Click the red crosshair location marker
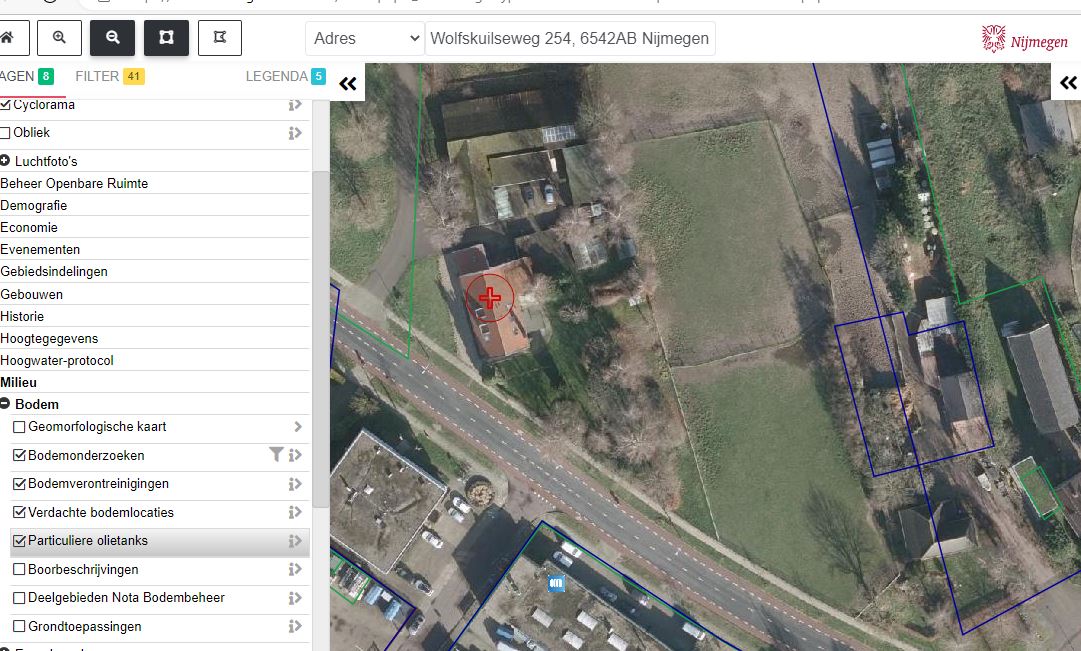The height and width of the screenshot is (651, 1081). [490, 297]
